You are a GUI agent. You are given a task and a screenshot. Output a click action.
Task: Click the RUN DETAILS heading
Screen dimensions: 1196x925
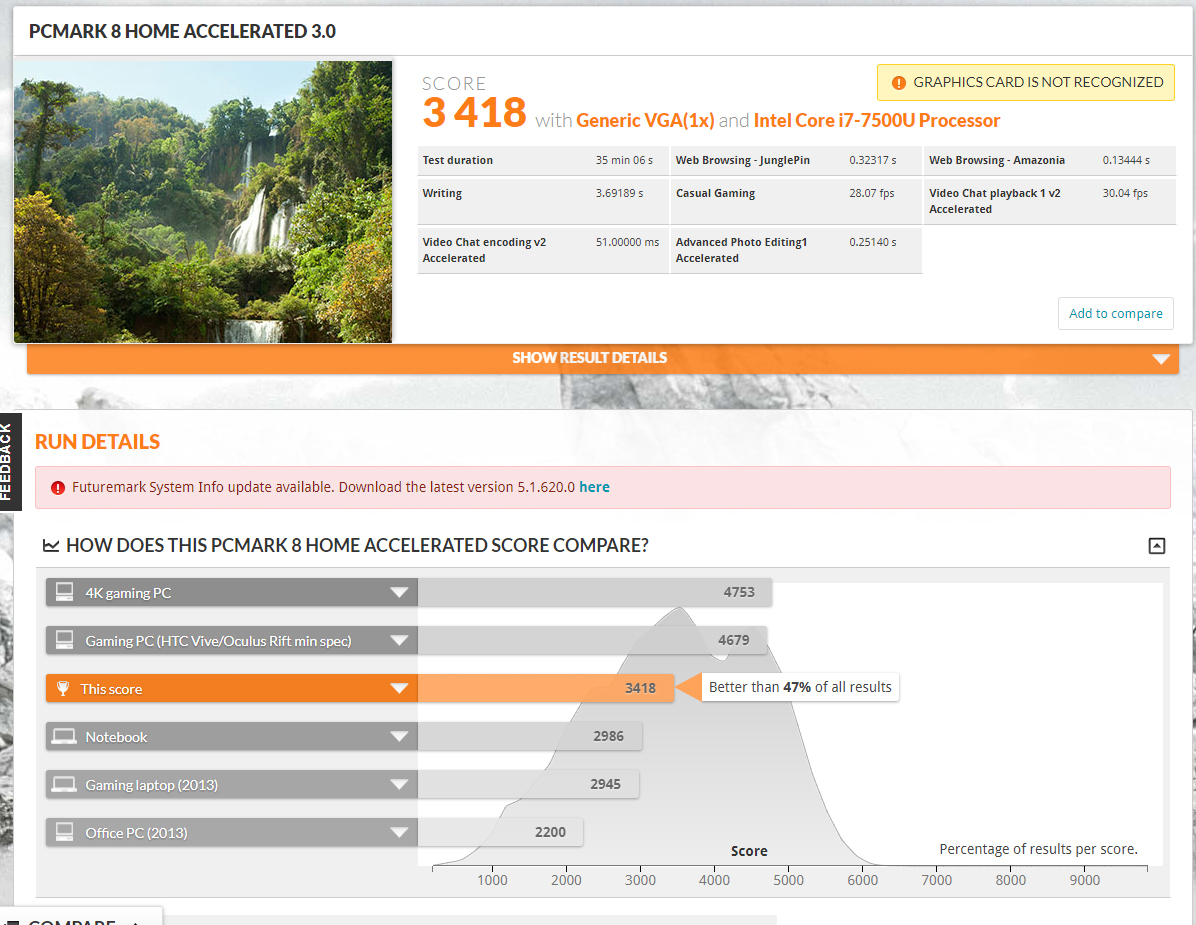tap(98, 442)
